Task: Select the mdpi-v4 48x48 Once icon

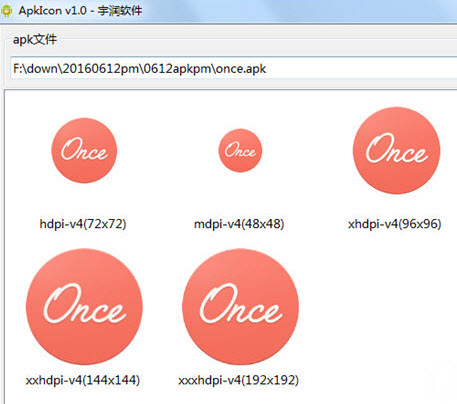Action: coord(240,150)
